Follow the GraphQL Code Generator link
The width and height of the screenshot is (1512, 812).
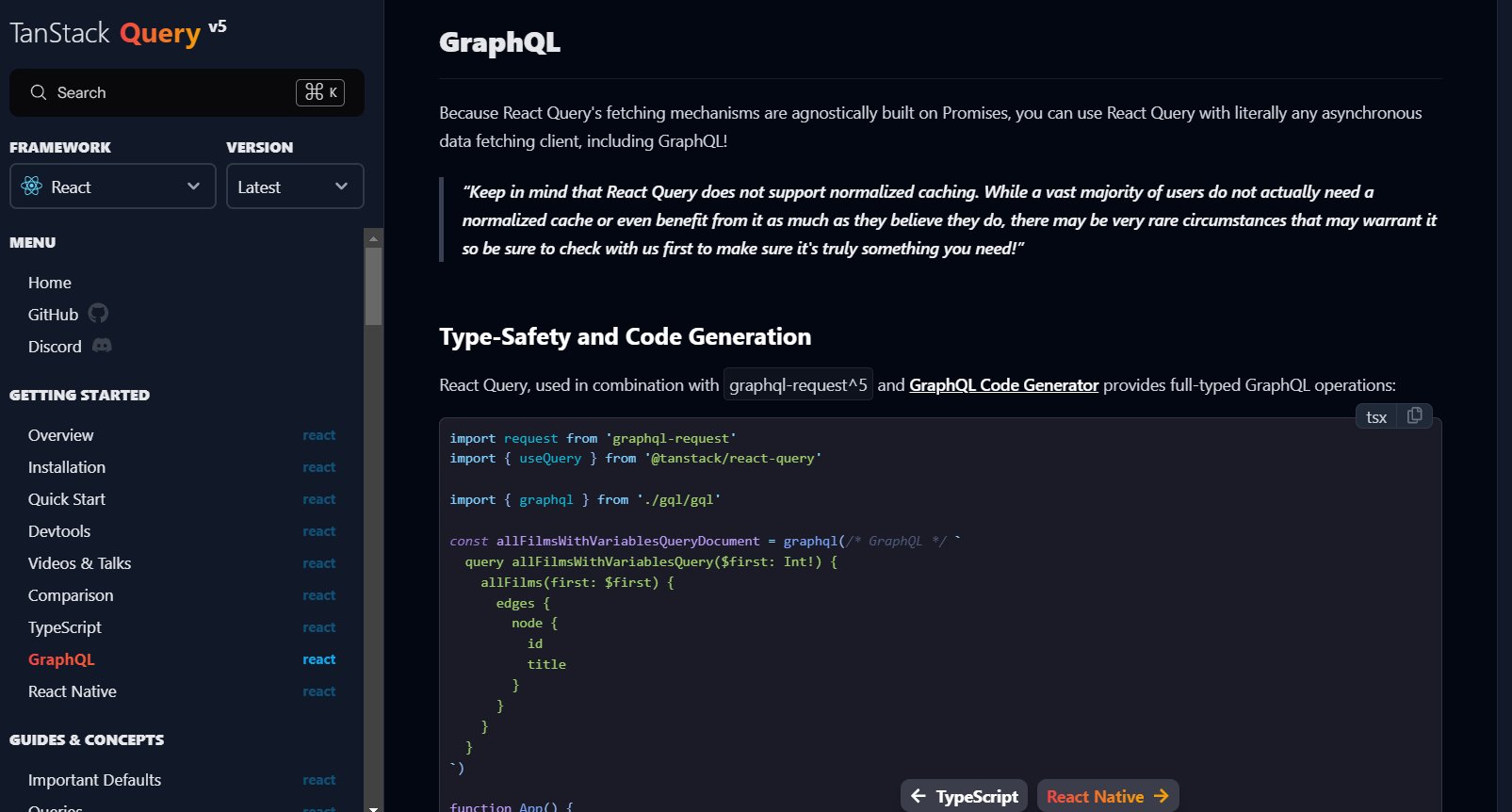tap(1003, 385)
